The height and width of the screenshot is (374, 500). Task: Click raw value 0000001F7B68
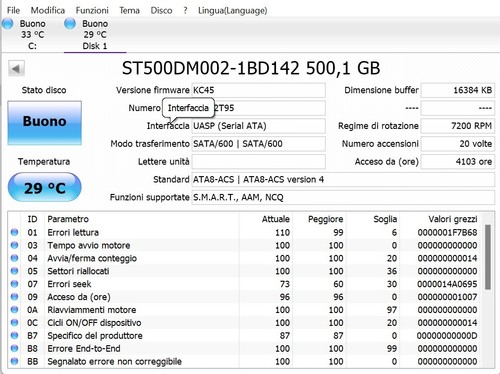click(447, 232)
